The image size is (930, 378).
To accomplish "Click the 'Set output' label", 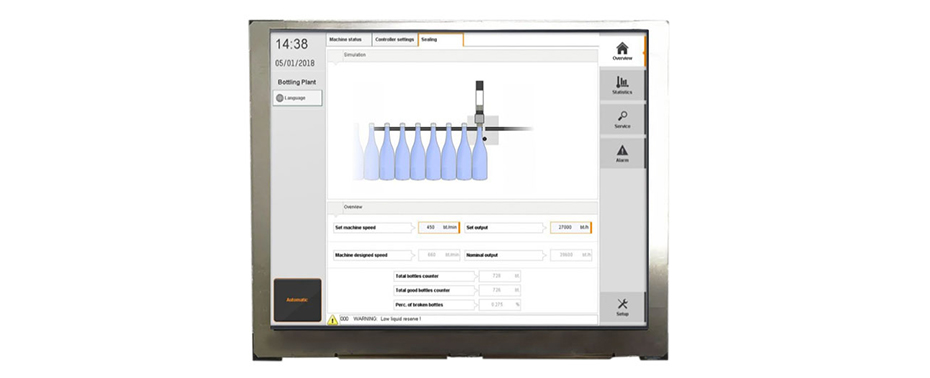I will tap(477, 227).
